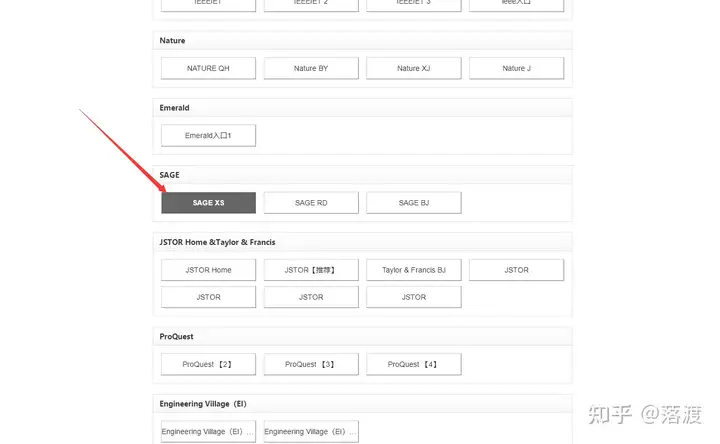This screenshot has height=444, width=720.
Task: Click JSTOR button below JSTOR【推荐】
Action: click(x=311, y=297)
